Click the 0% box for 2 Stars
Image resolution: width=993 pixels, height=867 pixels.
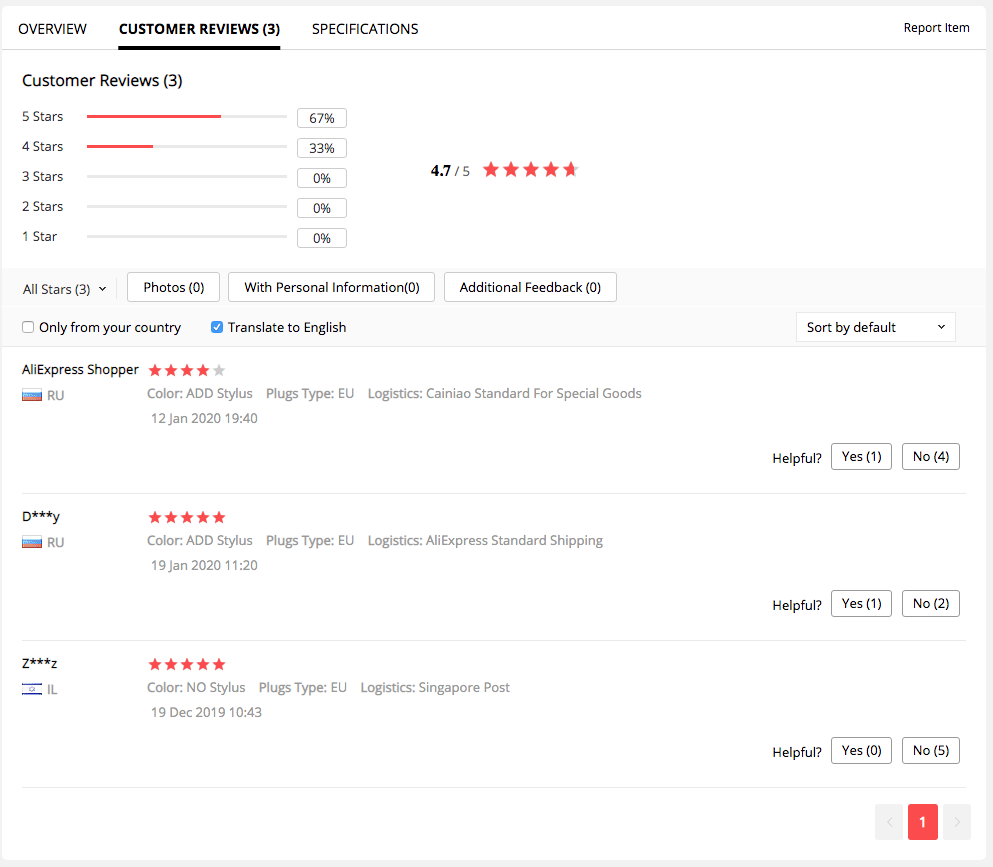322,208
